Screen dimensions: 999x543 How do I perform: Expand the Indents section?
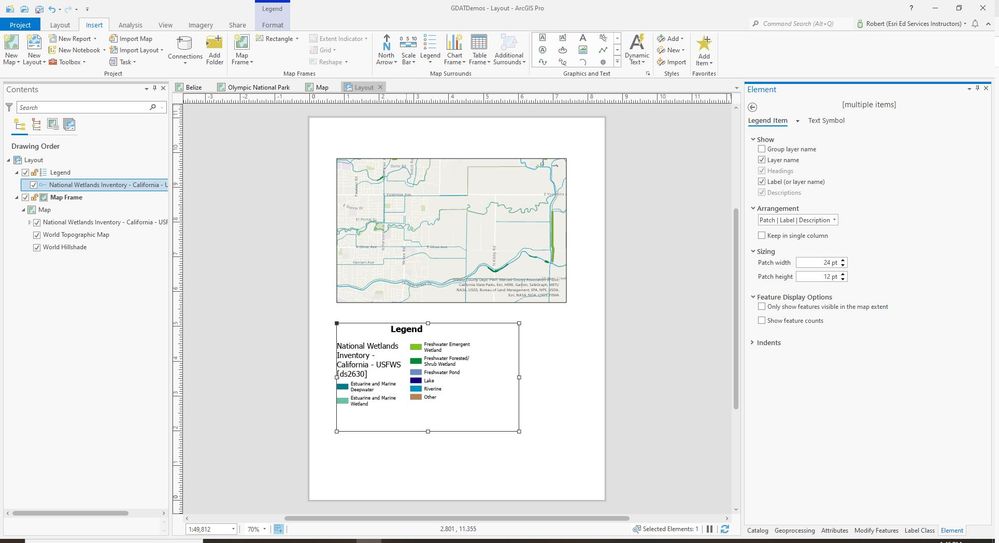click(x=752, y=343)
